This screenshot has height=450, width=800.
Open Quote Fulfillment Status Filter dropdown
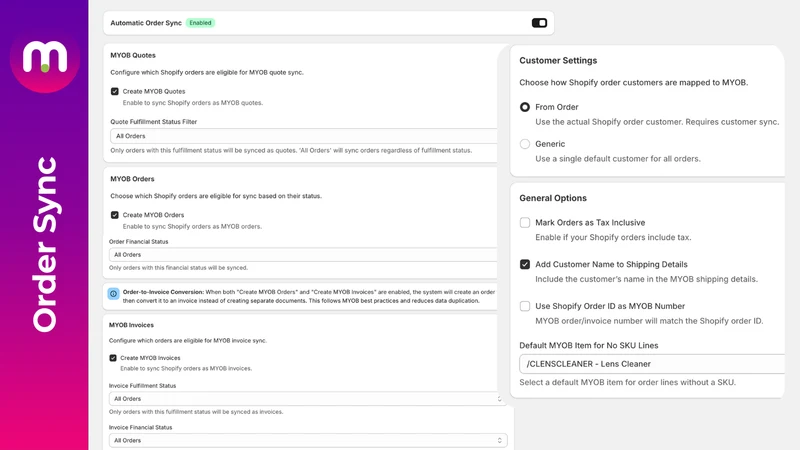[x=304, y=136]
